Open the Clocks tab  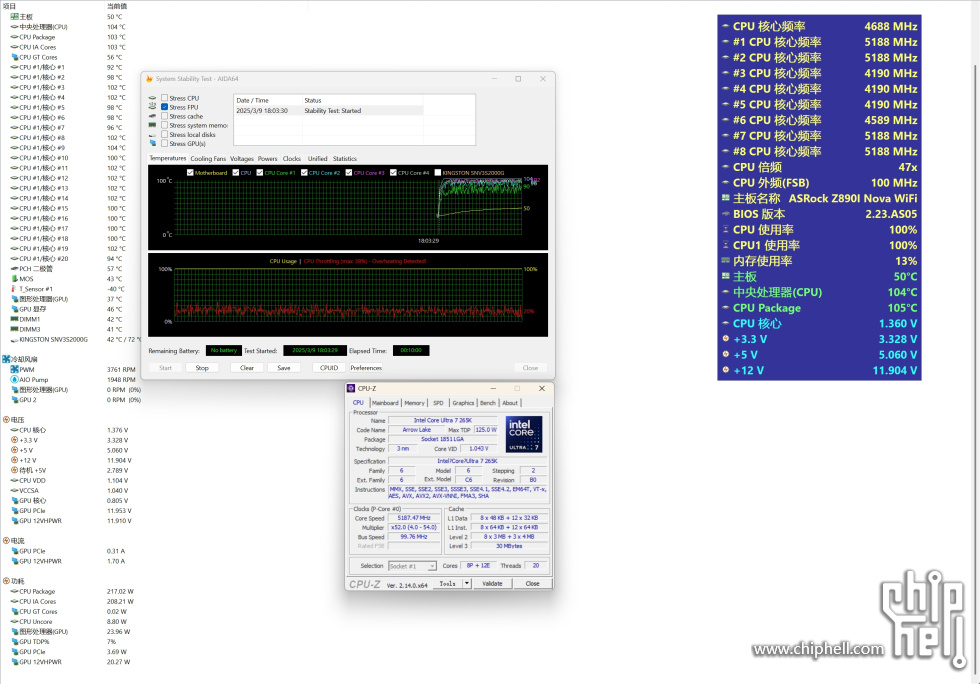coord(292,159)
